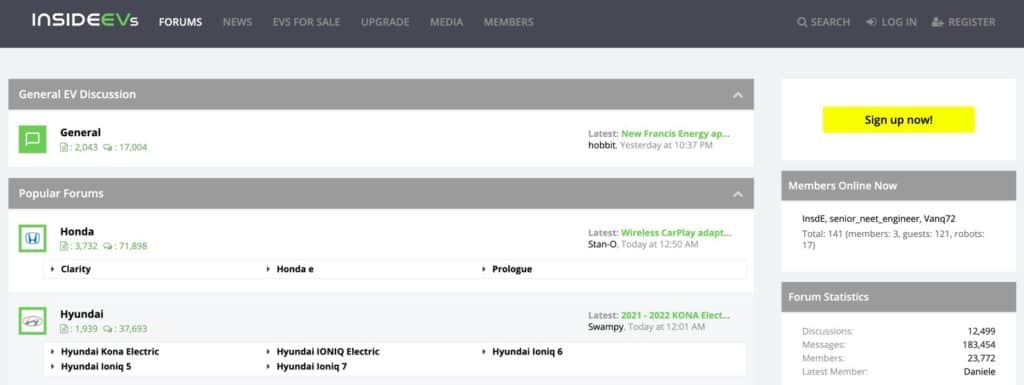
Task: Open the Honda forum title link
Action: [x=77, y=232]
